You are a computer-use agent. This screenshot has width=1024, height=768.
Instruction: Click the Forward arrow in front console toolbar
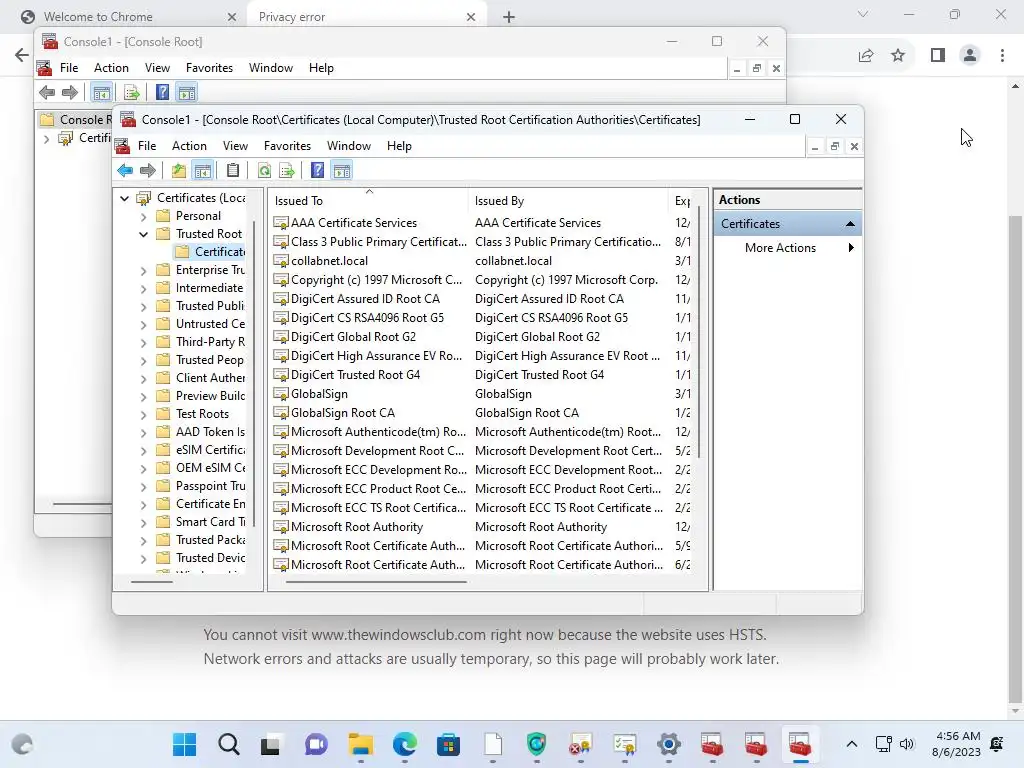coord(148,171)
